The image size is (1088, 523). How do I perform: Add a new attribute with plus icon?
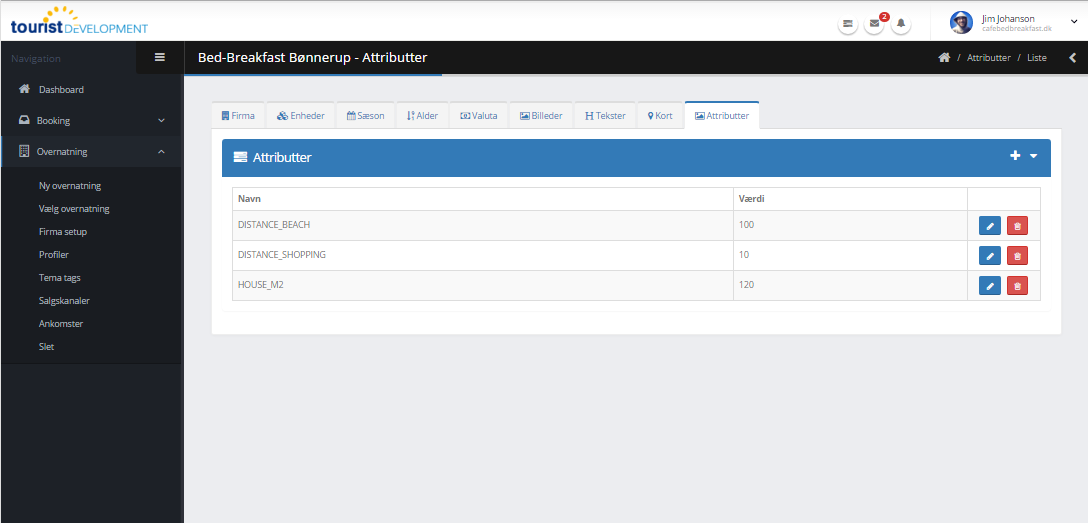point(1015,156)
